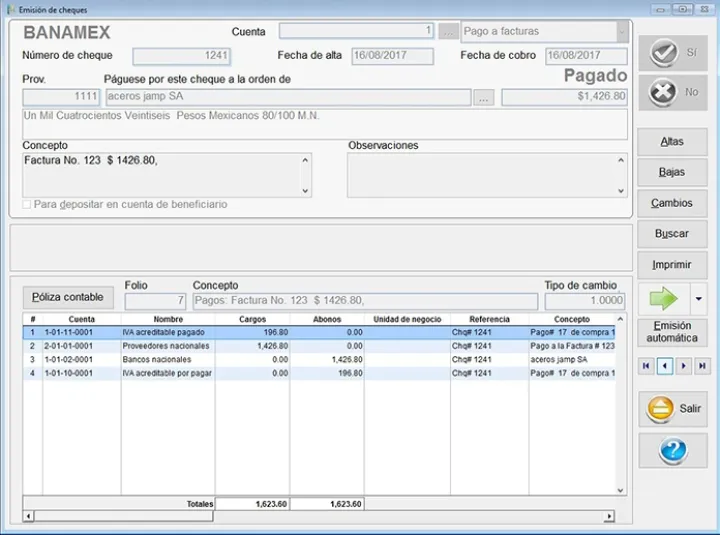Image resolution: width=720 pixels, height=535 pixels.
Task: Click the No cancel X button
Action: (672, 93)
